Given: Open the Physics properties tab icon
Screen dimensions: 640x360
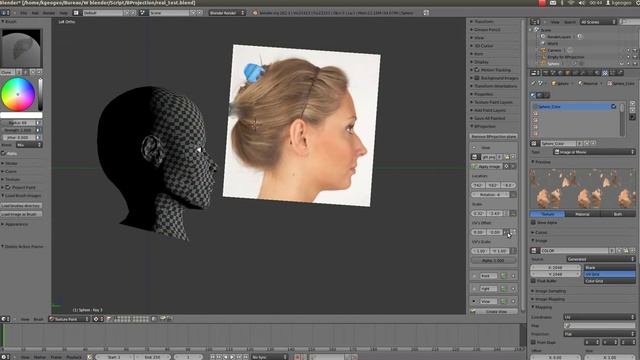Looking at the screenshot, I should 620,73.
